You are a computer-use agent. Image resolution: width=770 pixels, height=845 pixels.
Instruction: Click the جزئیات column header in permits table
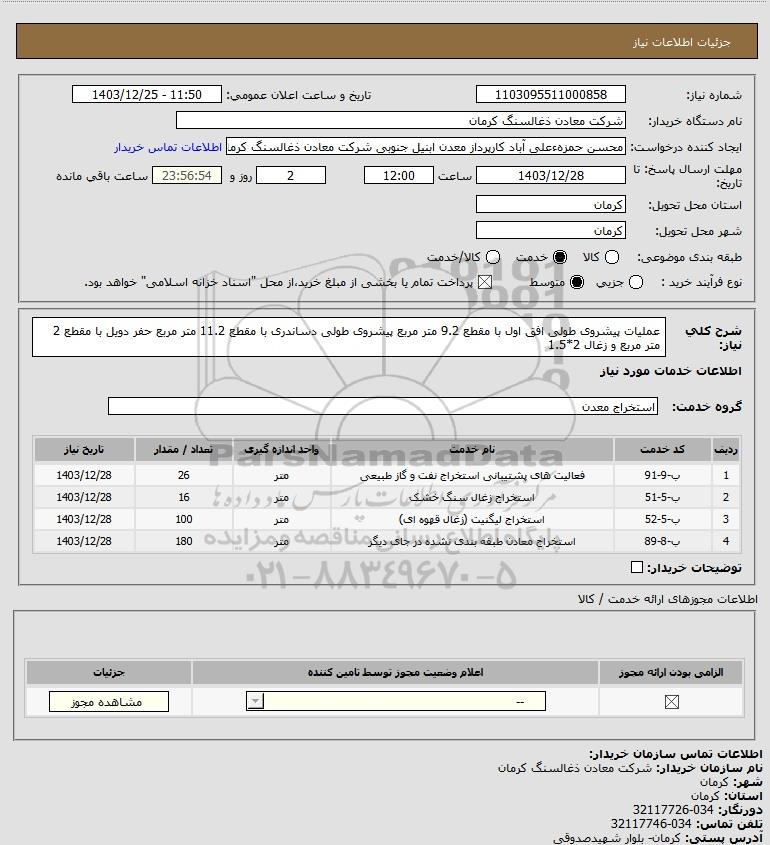(x=109, y=673)
